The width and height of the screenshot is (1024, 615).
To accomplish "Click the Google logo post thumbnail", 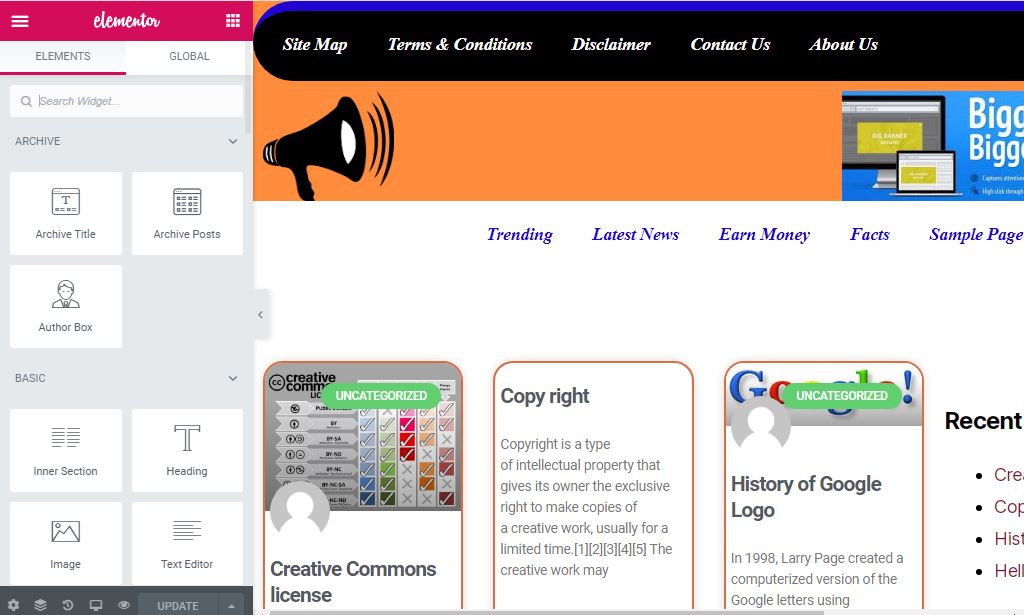I will pos(824,394).
